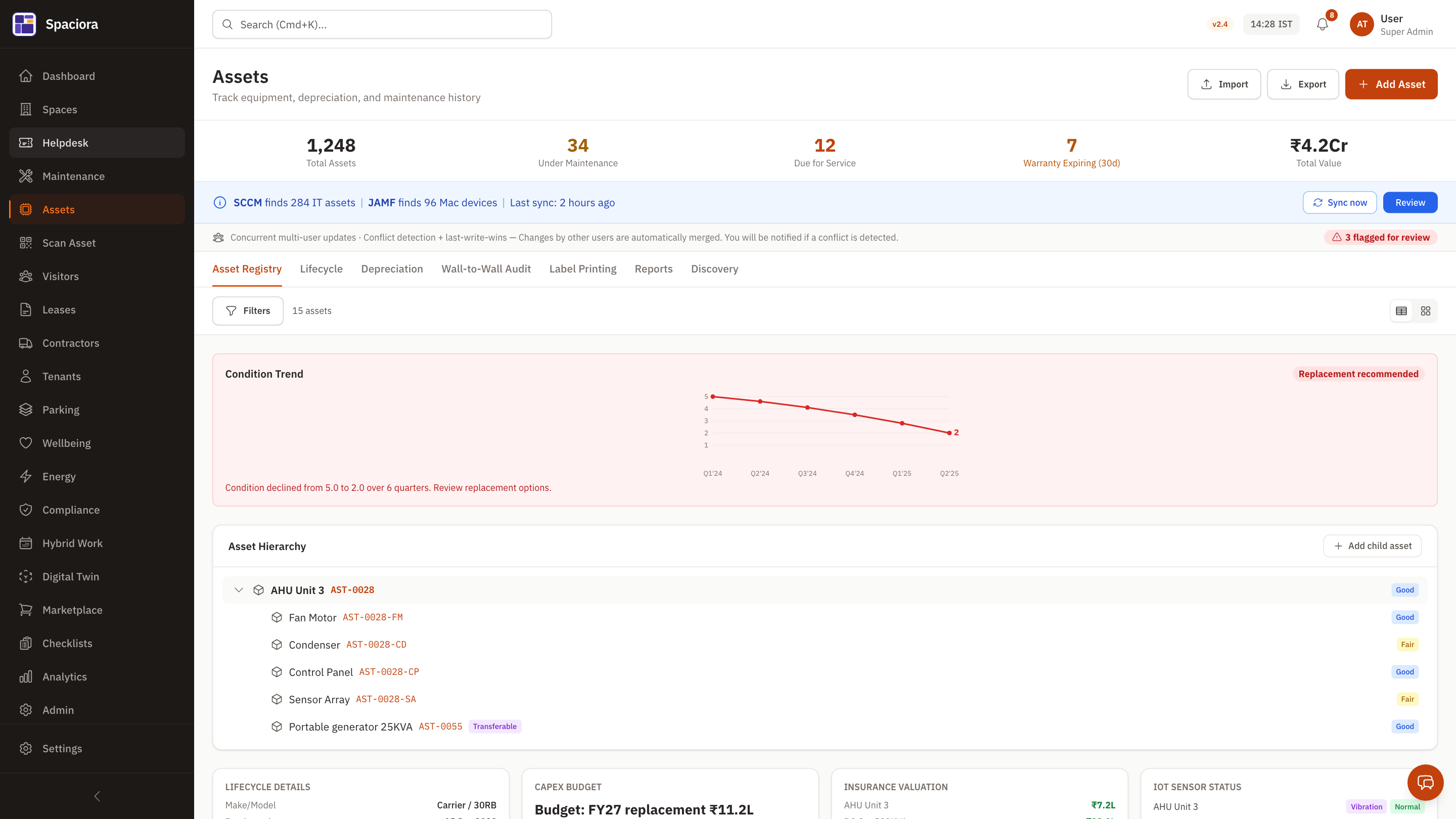The image size is (1456, 819).
Task: Go to Spaces in sidebar
Action: coord(97,109)
